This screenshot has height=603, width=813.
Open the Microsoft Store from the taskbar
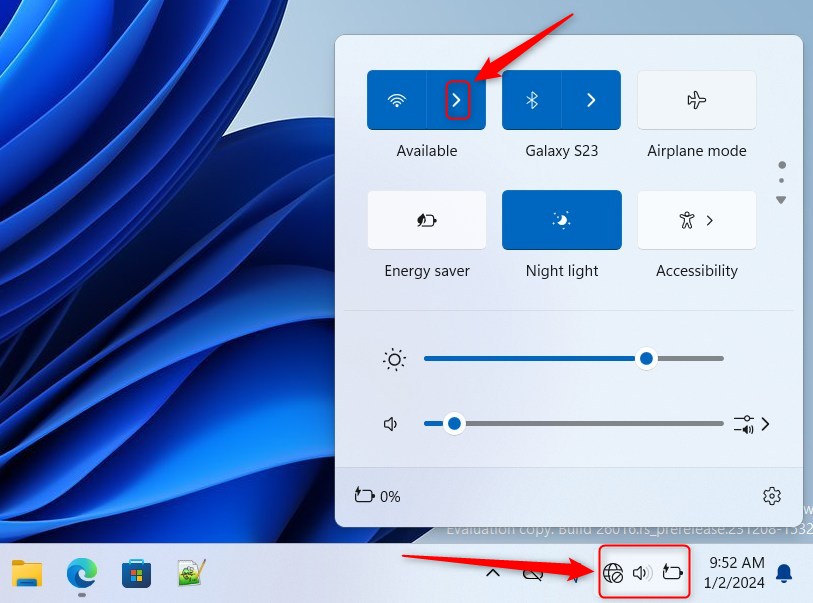pos(135,572)
